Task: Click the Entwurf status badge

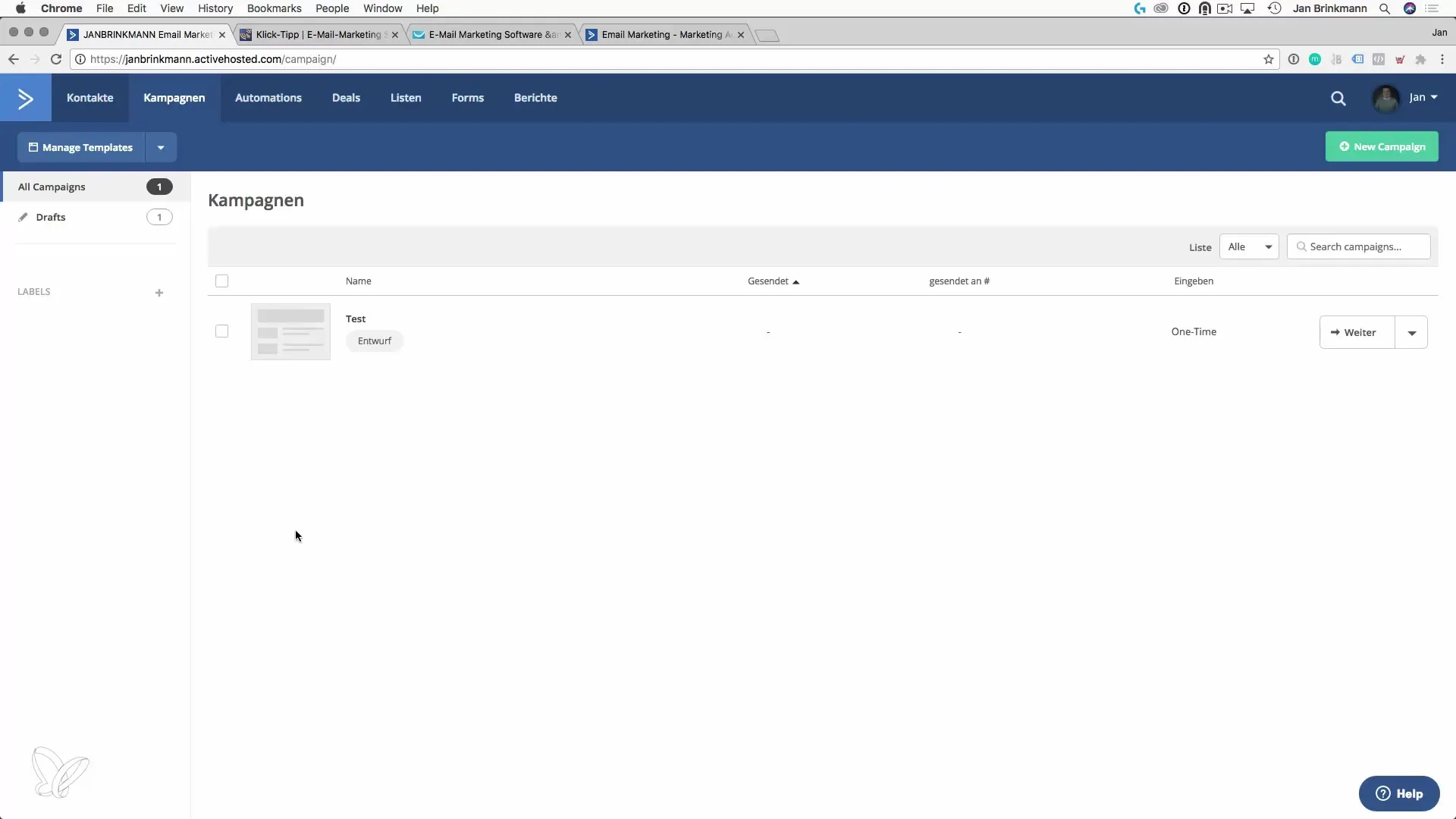Action: [375, 341]
